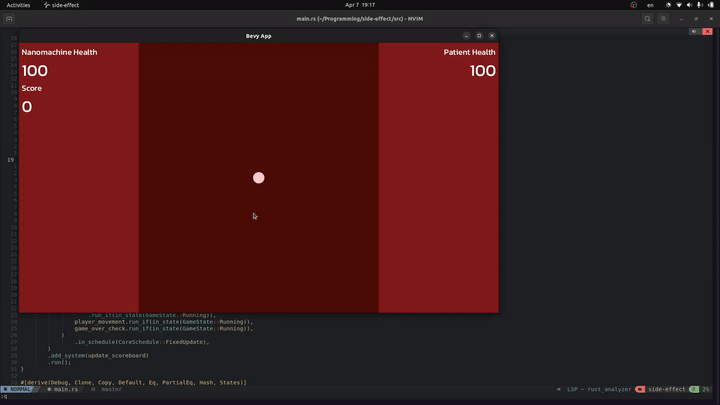The width and height of the screenshot is (720, 405).
Task: Maximize the Bevy App window
Action: pos(479,36)
